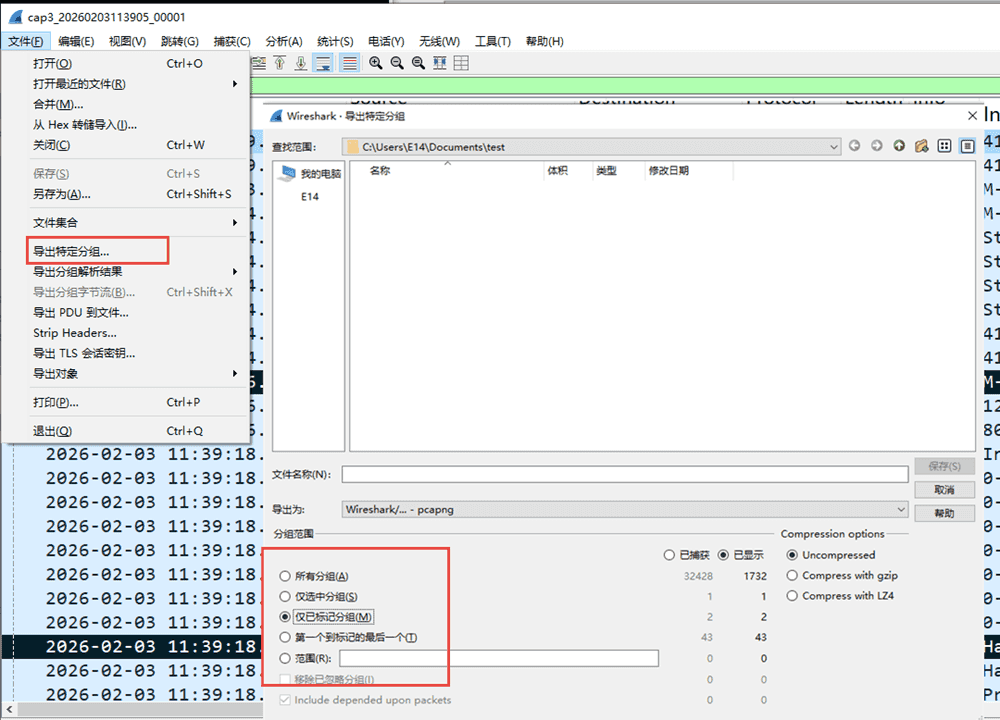1000x720 pixels.
Task: Open the 统计 menu in menu bar
Action: pos(334,41)
